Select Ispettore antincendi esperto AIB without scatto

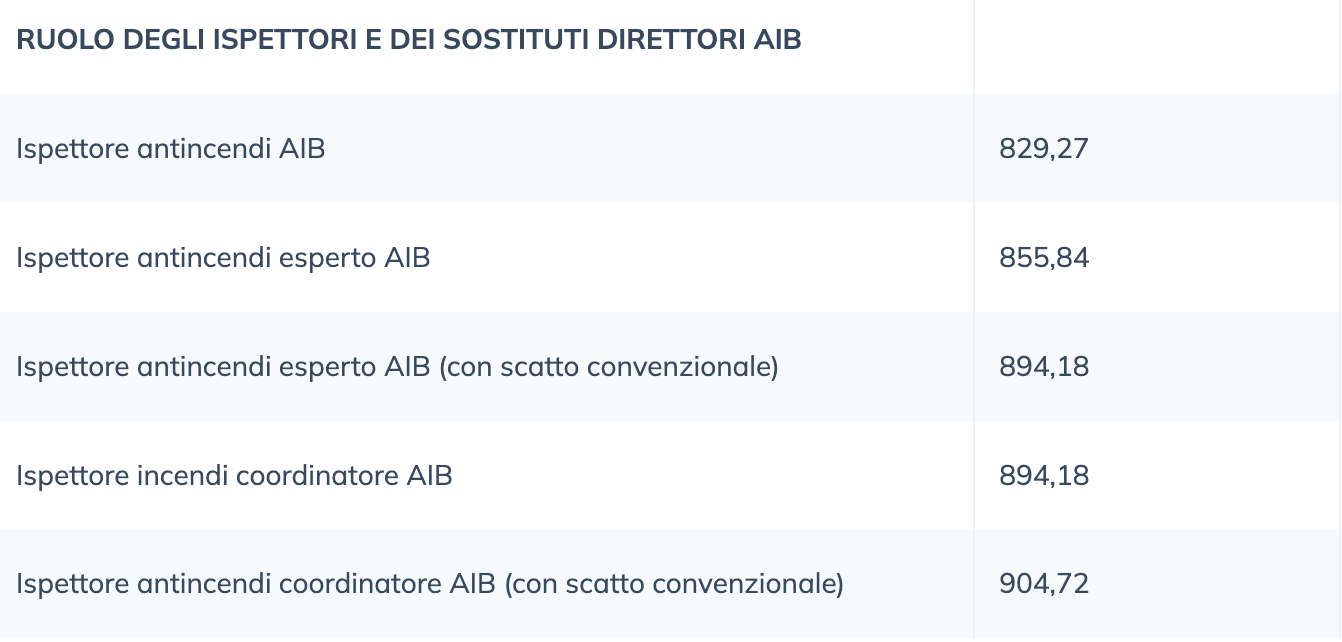coord(223,258)
